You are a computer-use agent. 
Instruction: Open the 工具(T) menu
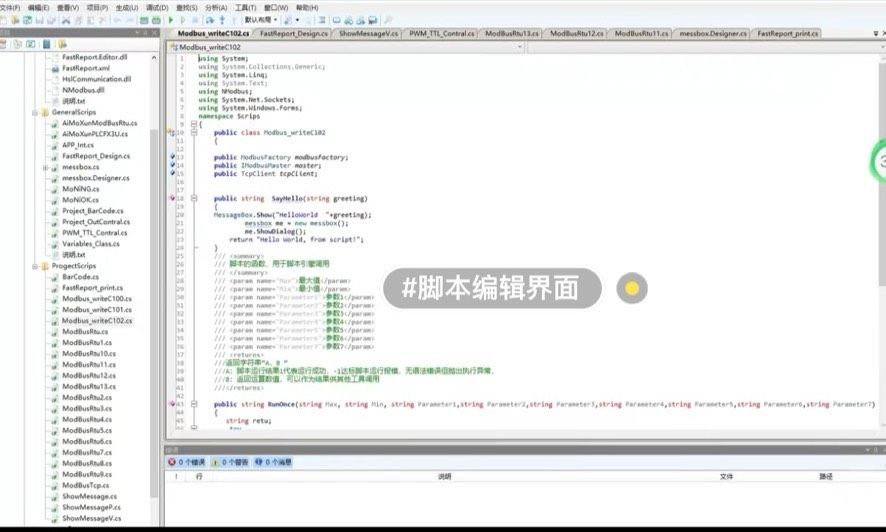coord(246,8)
